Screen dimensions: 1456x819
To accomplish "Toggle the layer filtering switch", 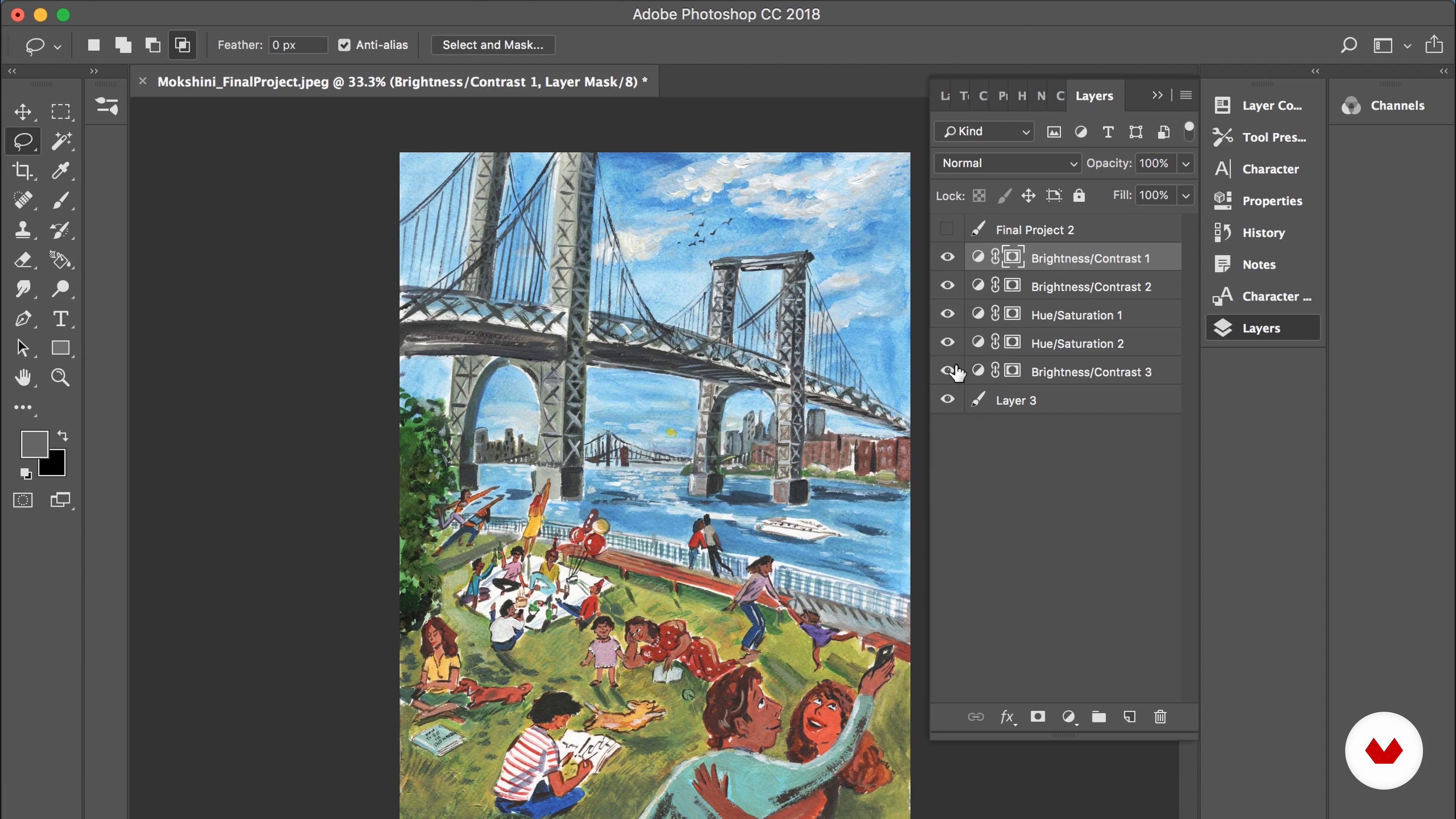I will click(x=1189, y=131).
